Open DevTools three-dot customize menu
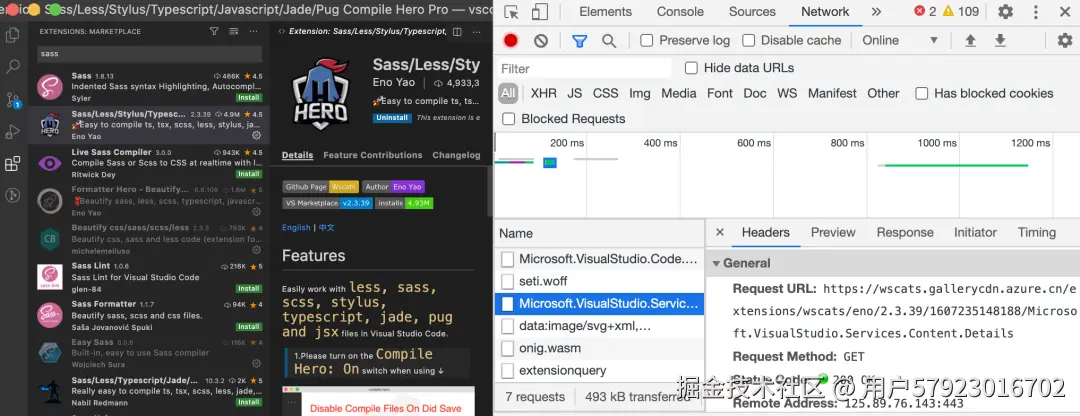The height and width of the screenshot is (416, 1080). 1036,12
